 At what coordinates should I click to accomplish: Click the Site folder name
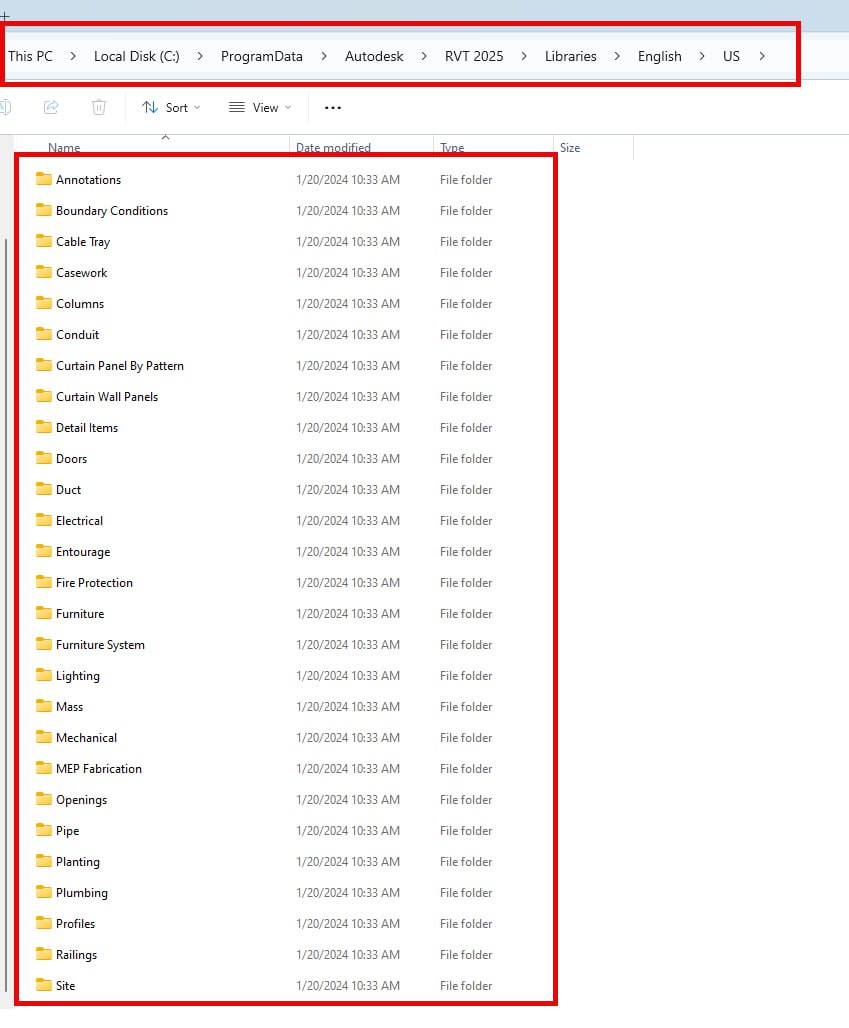(x=66, y=985)
